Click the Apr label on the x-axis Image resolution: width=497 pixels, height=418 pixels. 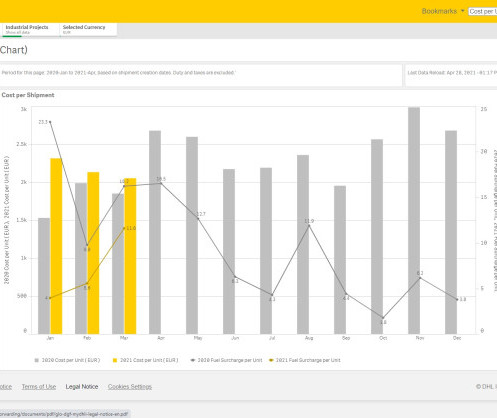(161, 338)
